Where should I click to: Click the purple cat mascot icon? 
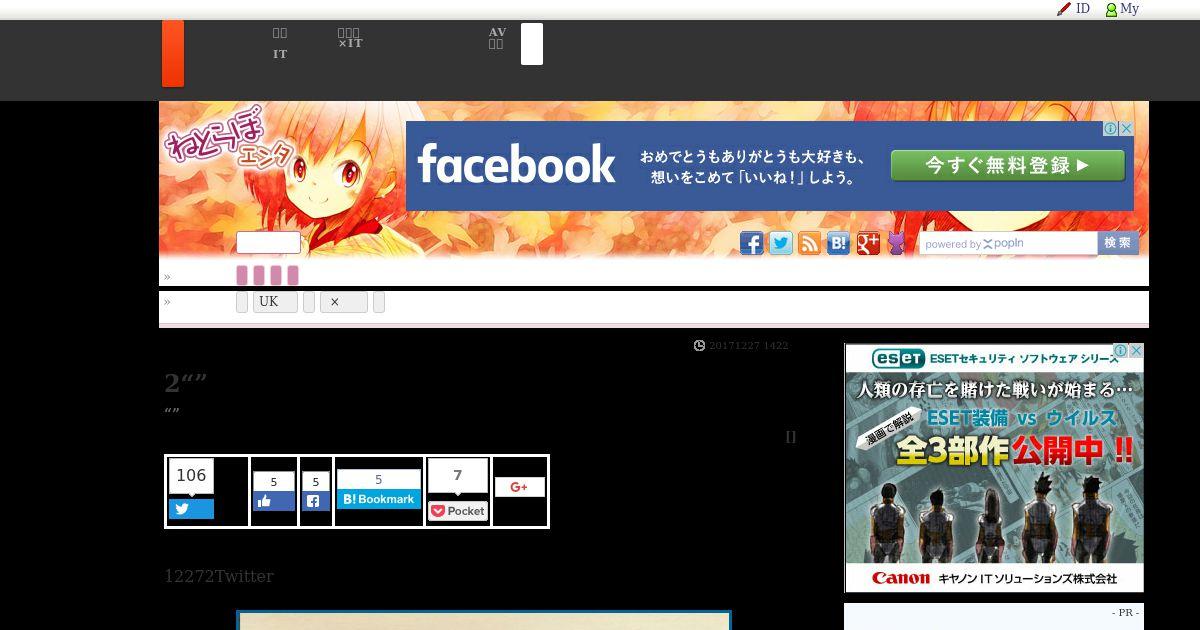[896, 243]
